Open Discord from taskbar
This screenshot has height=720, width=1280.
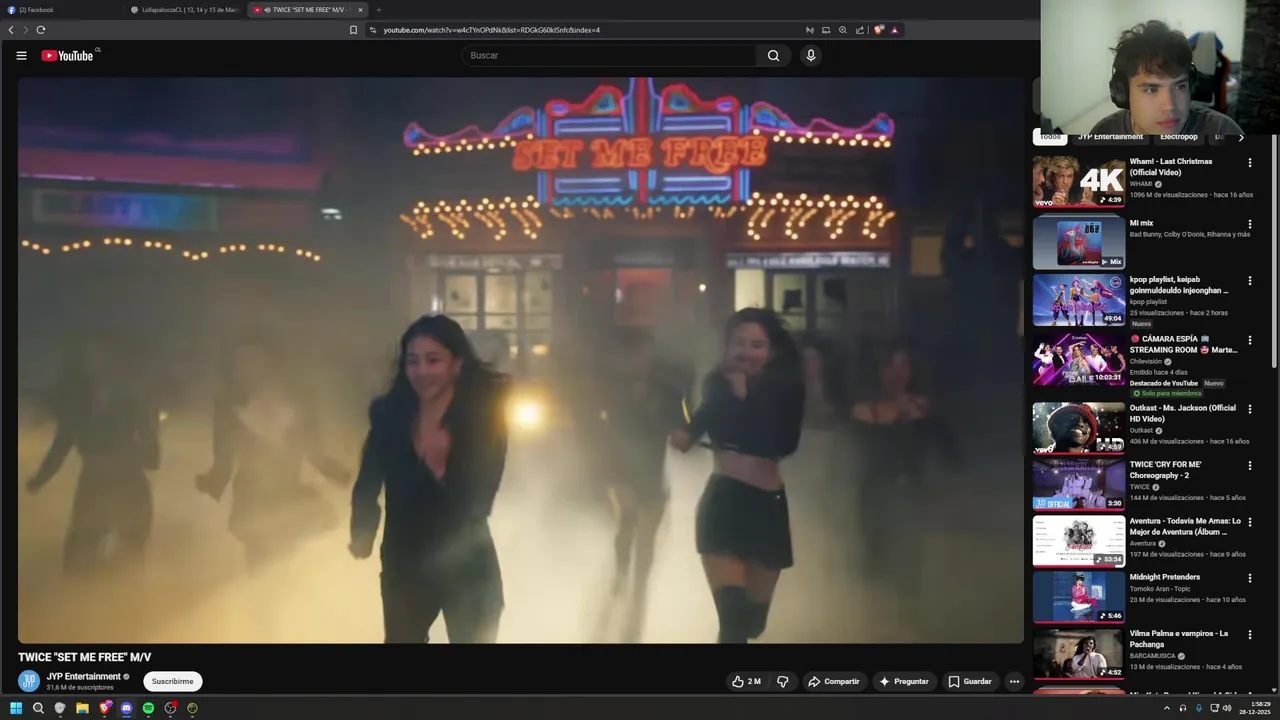pyautogui.click(x=126, y=708)
